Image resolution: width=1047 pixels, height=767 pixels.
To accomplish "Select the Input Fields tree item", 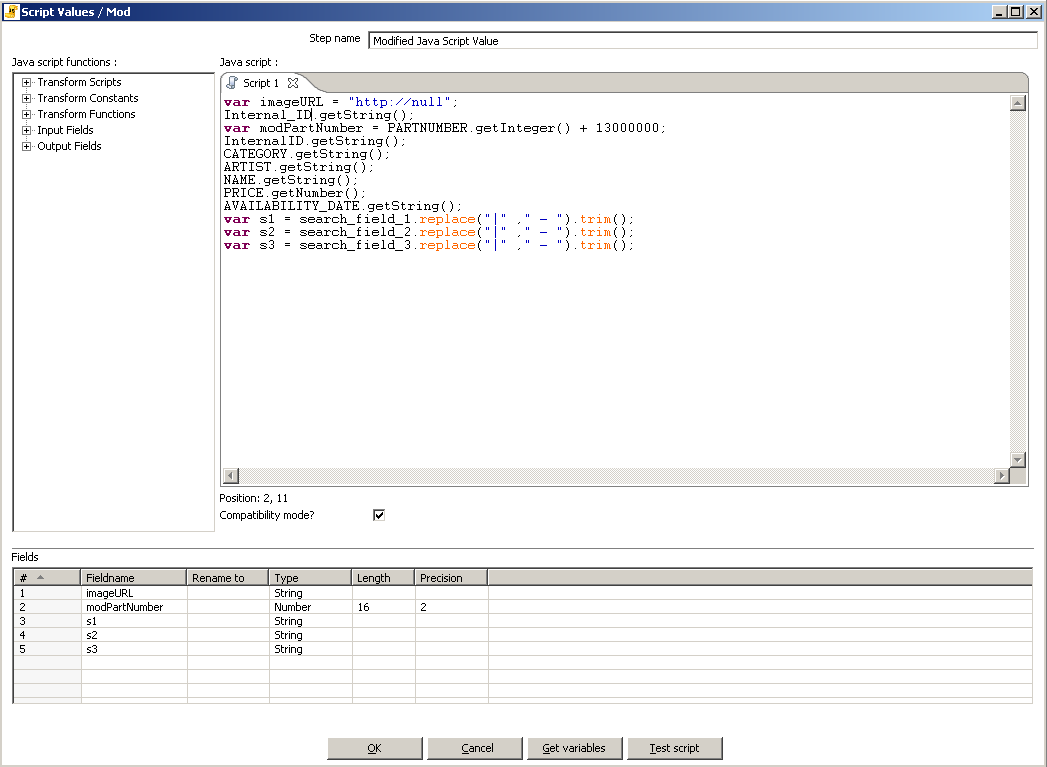I will [x=65, y=130].
